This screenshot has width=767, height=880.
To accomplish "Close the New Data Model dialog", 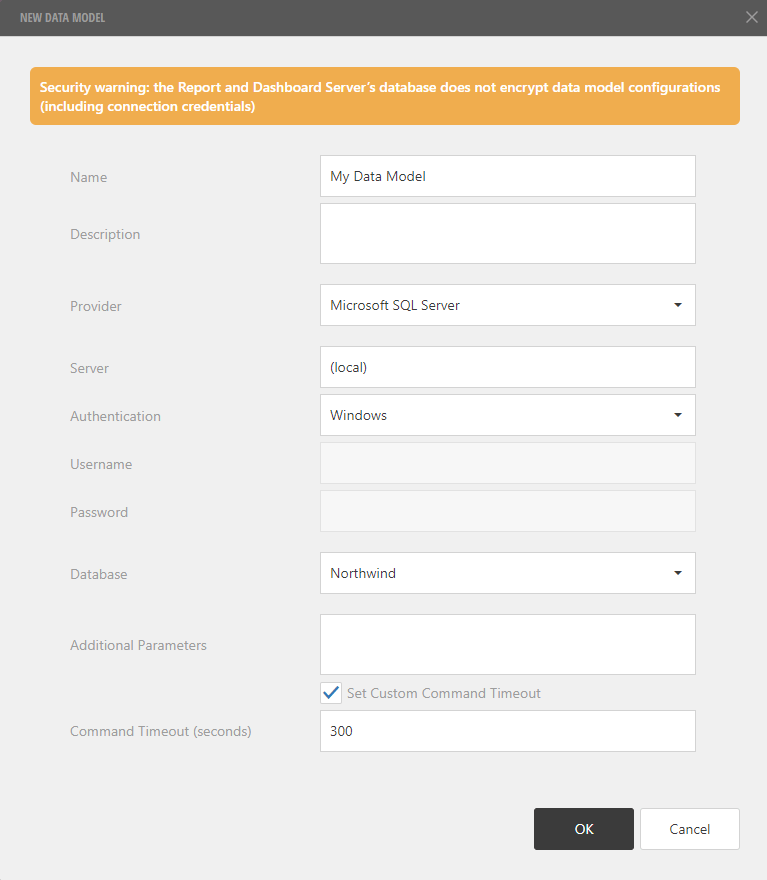I will [752, 17].
